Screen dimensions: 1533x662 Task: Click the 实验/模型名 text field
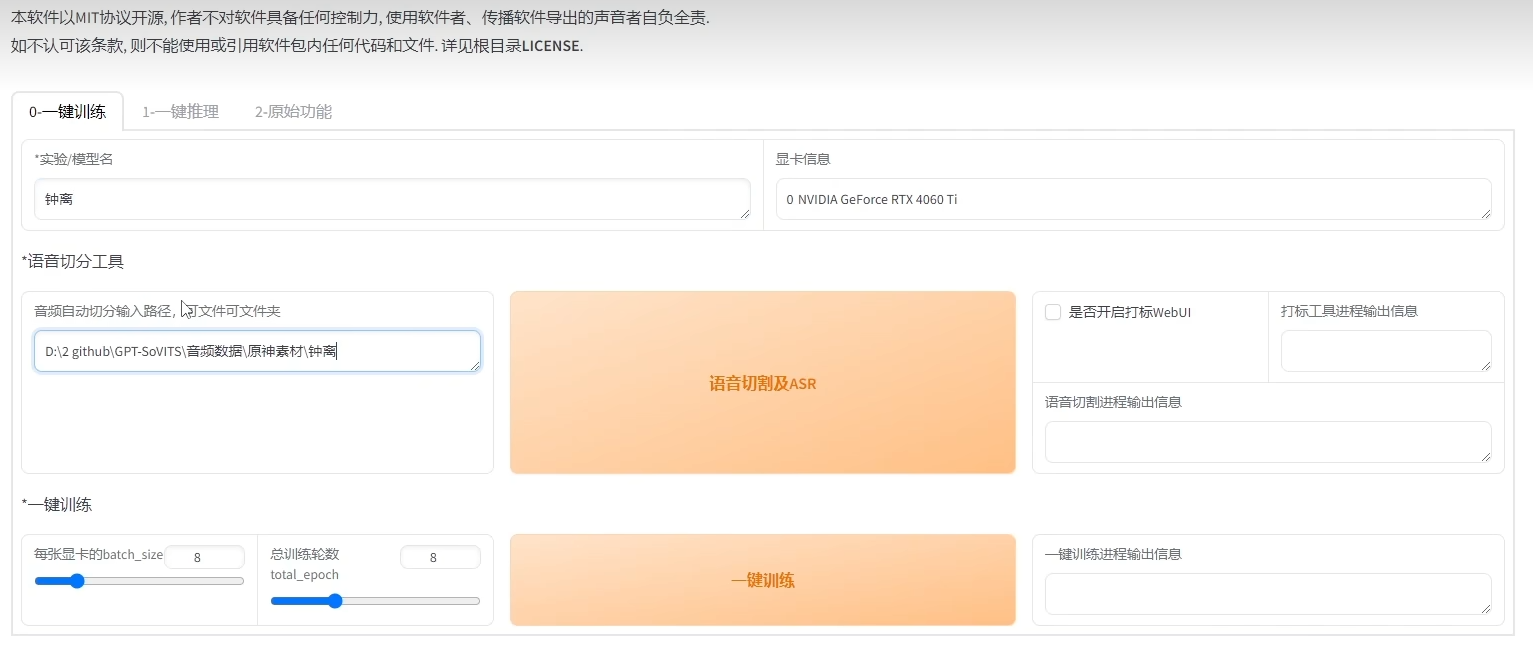(390, 199)
